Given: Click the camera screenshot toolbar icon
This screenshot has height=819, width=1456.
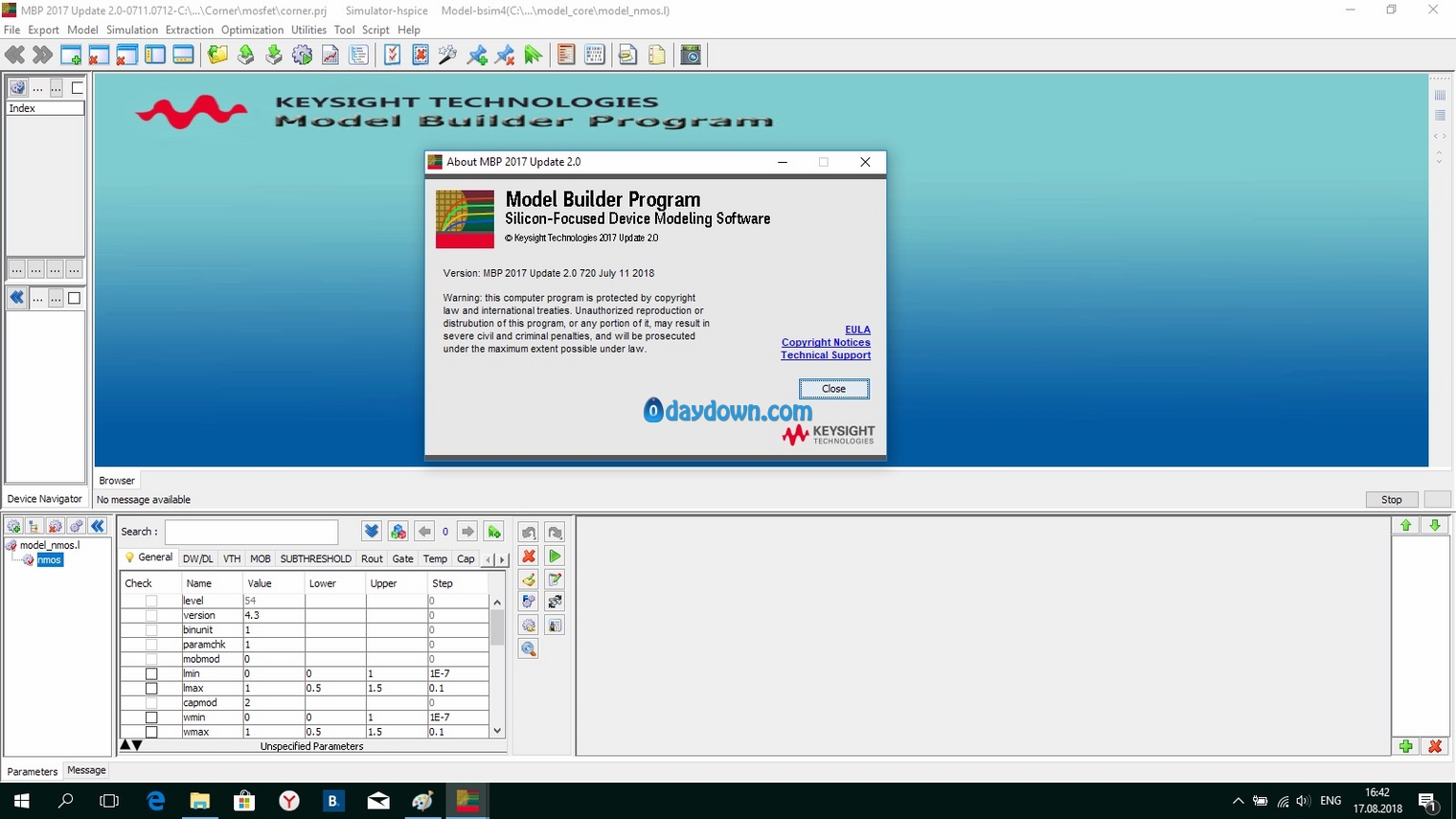Looking at the screenshot, I should click(691, 55).
